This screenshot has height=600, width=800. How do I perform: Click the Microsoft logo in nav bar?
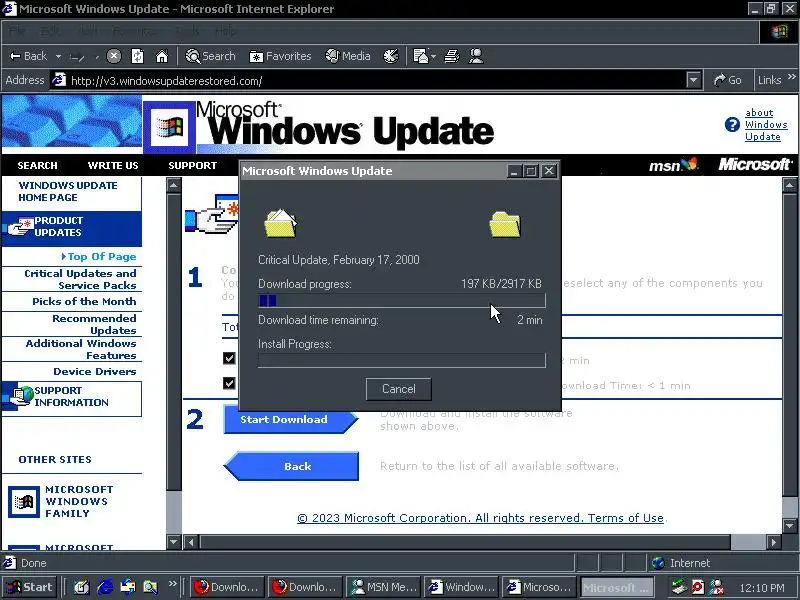(x=756, y=164)
